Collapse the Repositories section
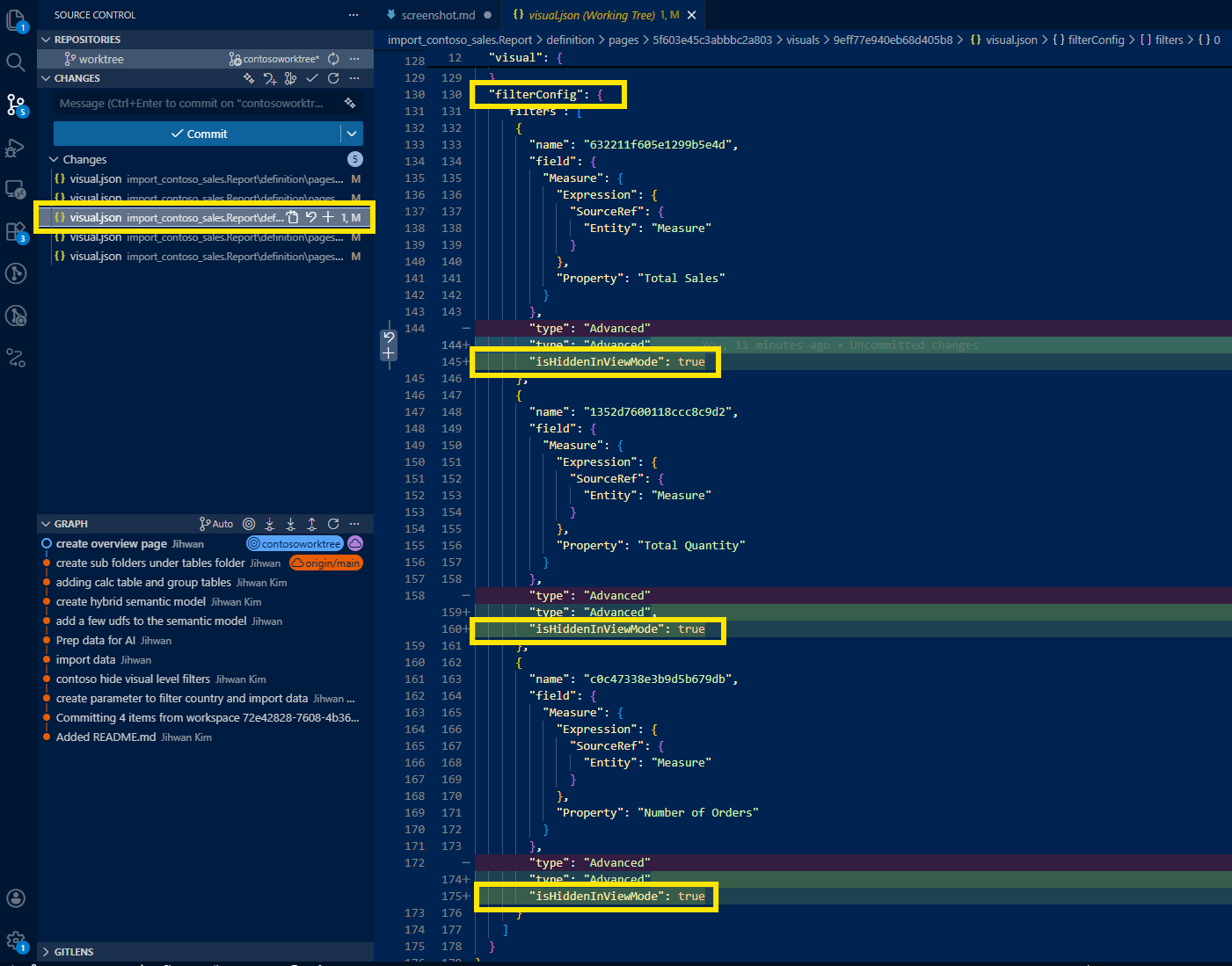The image size is (1232, 966). 46,40
